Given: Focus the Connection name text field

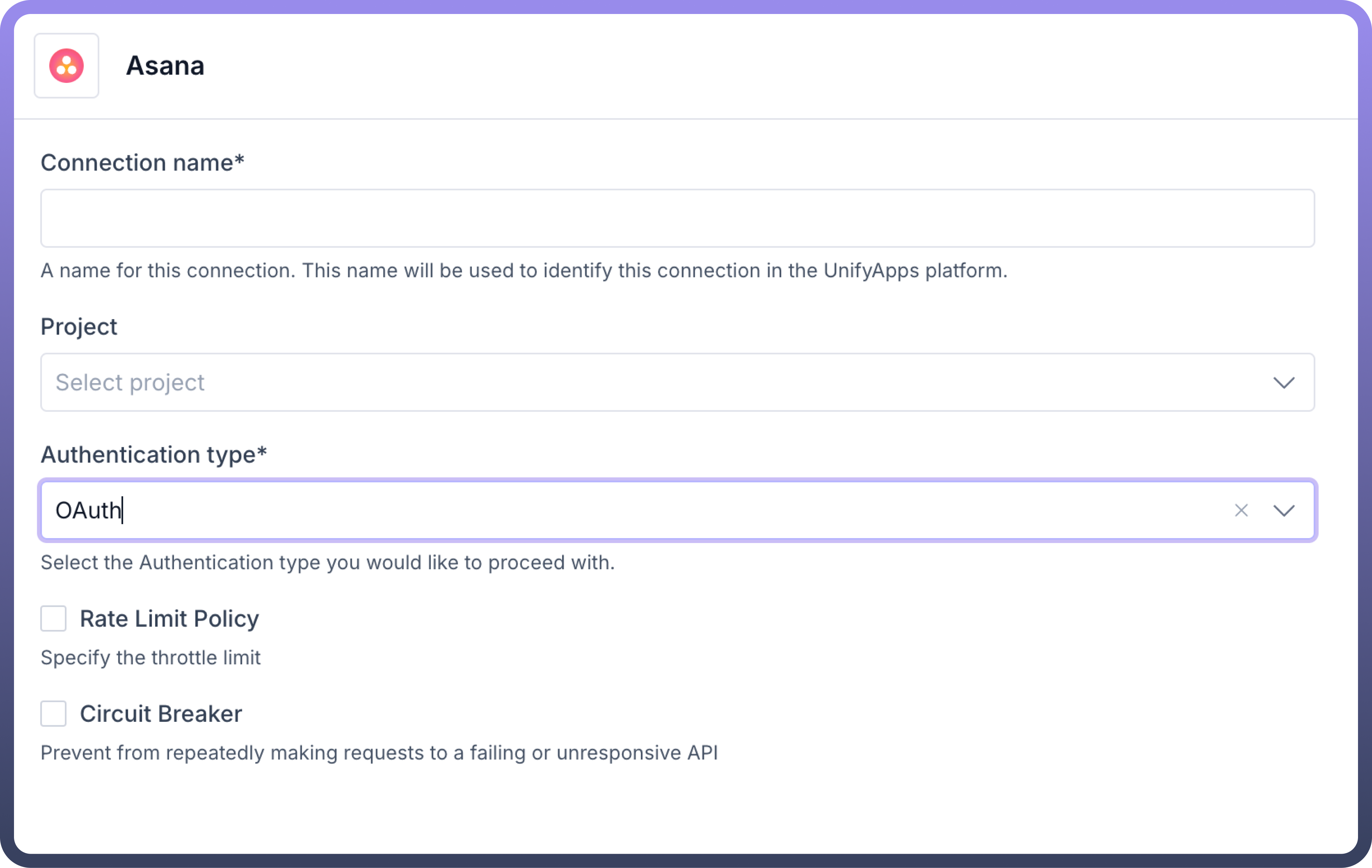Looking at the screenshot, I should pos(677,219).
